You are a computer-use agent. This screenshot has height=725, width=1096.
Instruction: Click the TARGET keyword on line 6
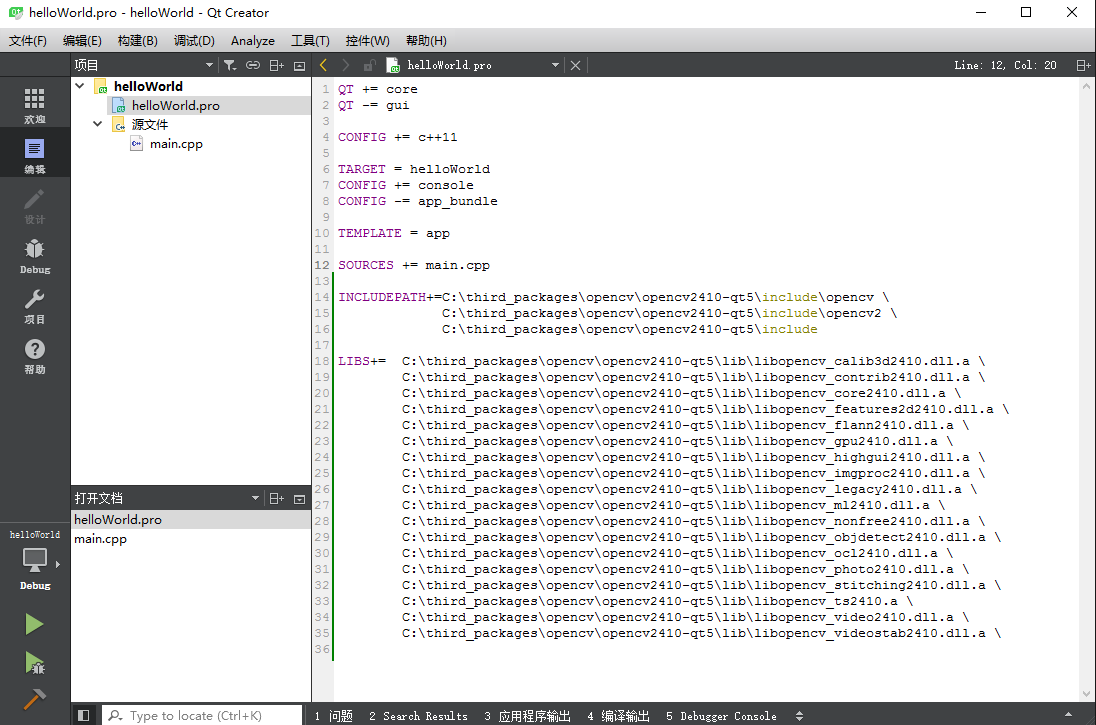[361, 169]
